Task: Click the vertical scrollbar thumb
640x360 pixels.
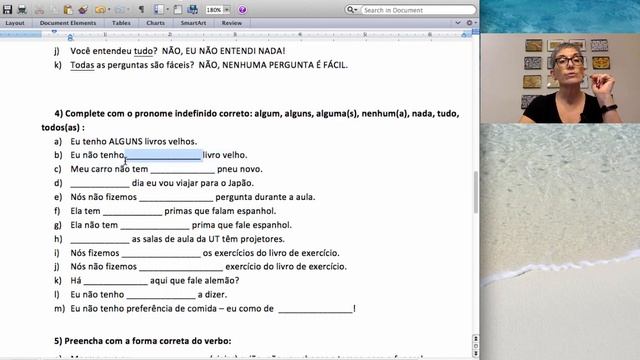Action: [476, 192]
